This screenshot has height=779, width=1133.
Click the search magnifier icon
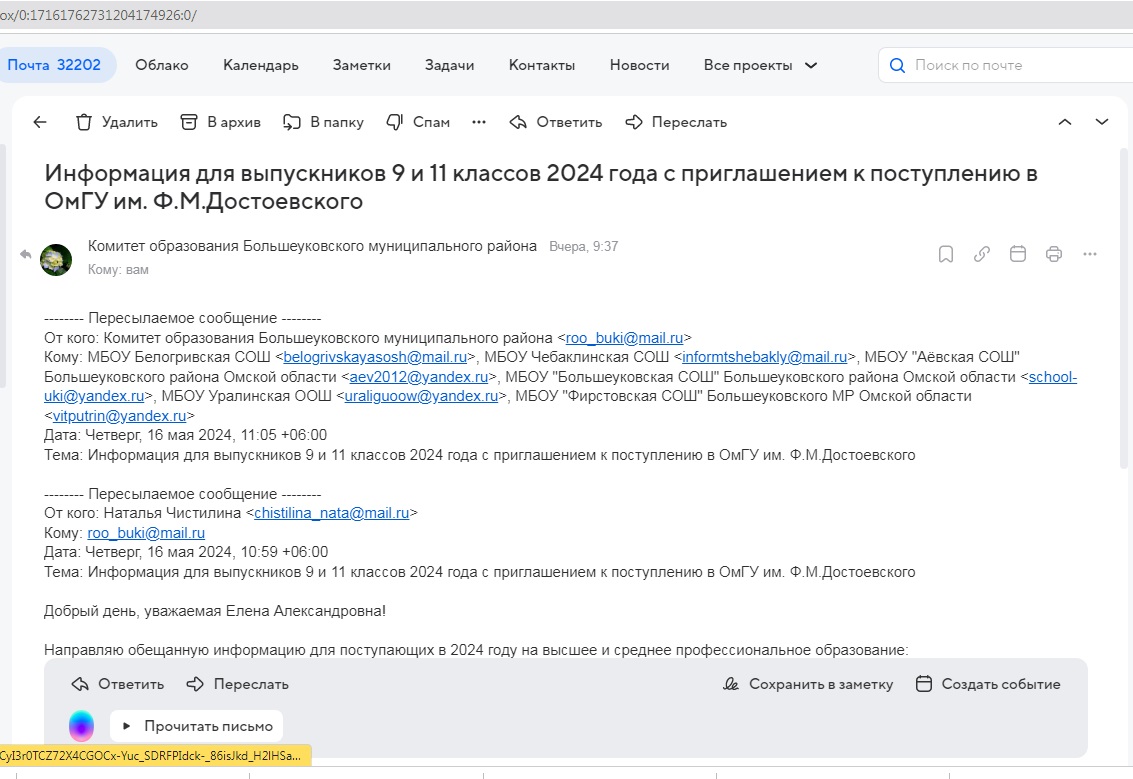897,65
